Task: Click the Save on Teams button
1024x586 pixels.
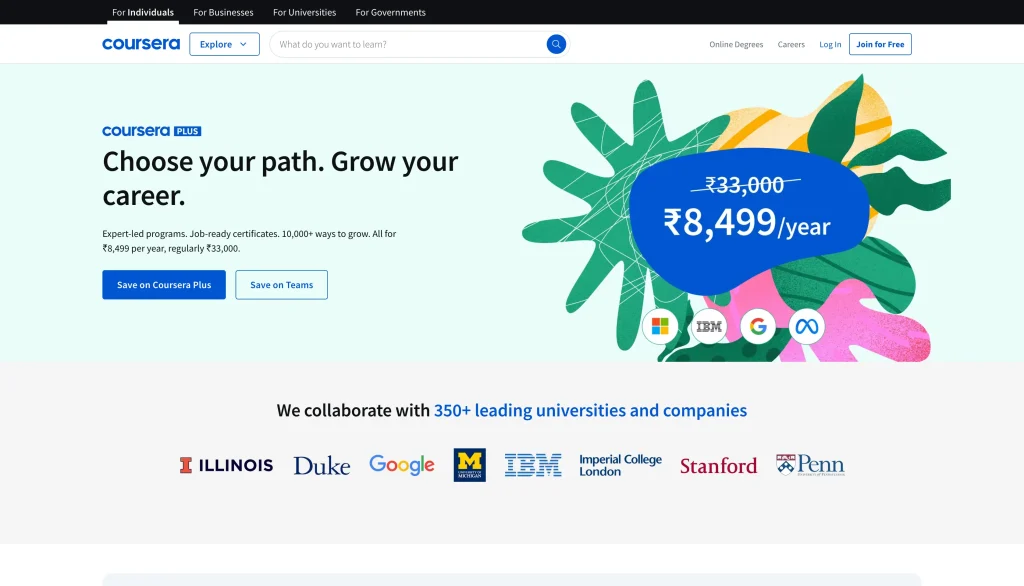Action: pos(281,284)
